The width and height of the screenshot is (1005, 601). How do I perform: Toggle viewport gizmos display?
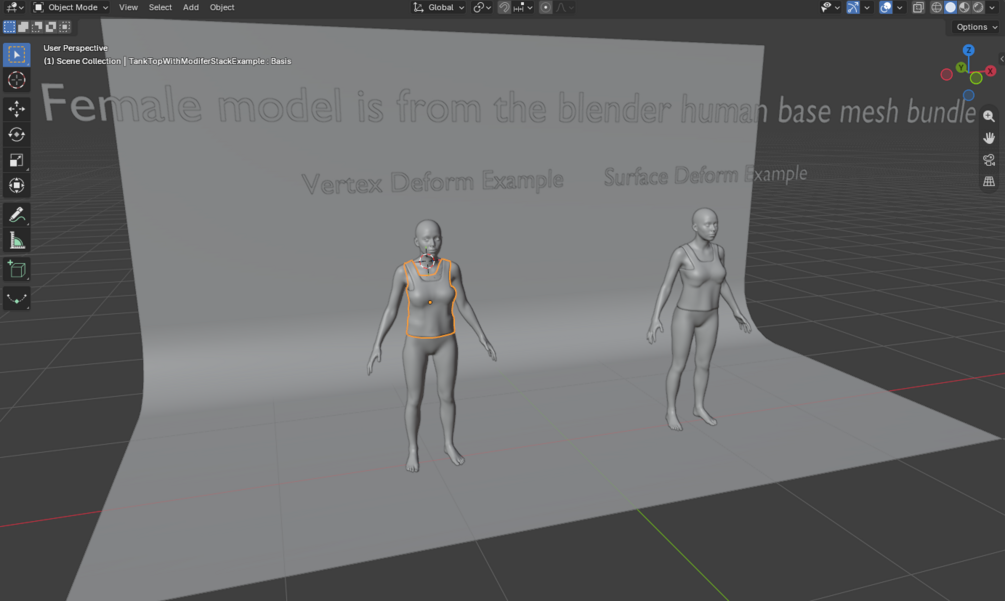coord(853,7)
